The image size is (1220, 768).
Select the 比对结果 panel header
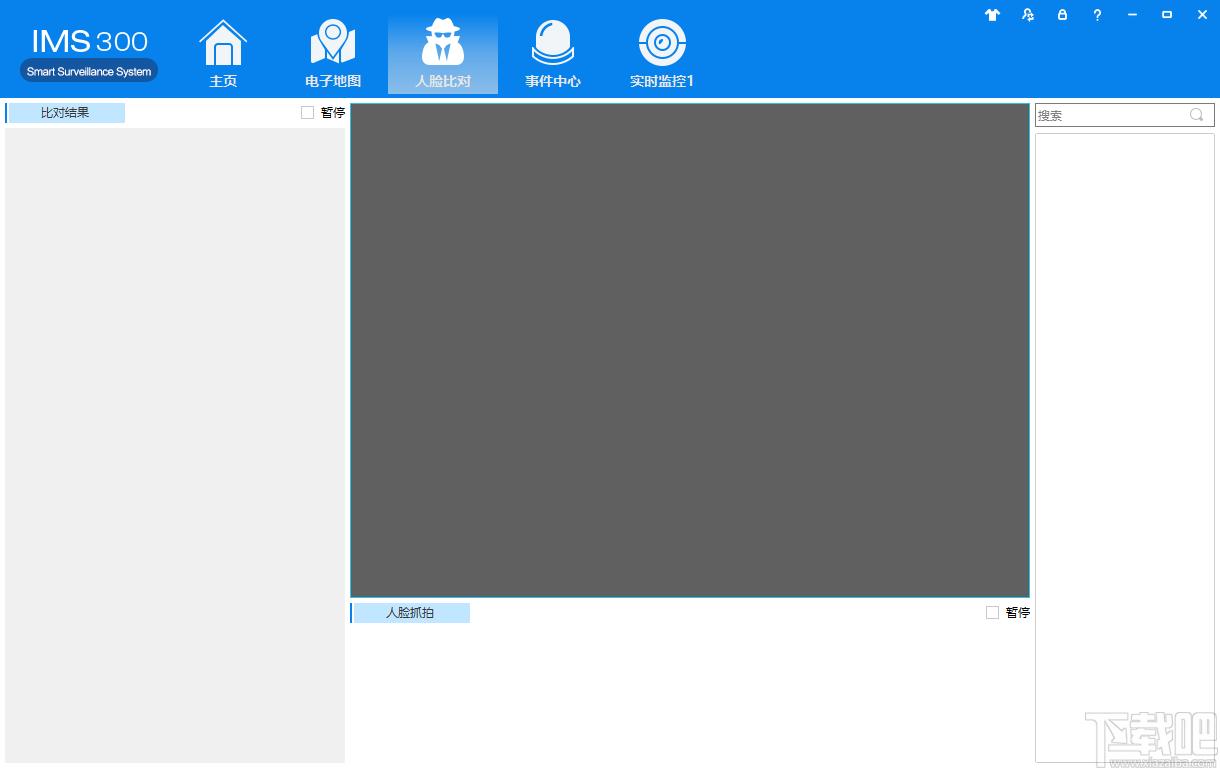point(65,113)
